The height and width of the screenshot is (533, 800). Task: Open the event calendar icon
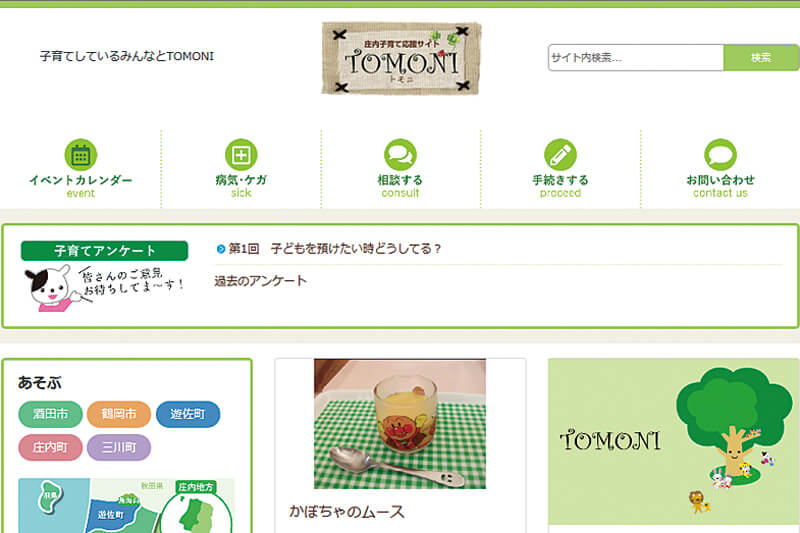tap(81, 155)
